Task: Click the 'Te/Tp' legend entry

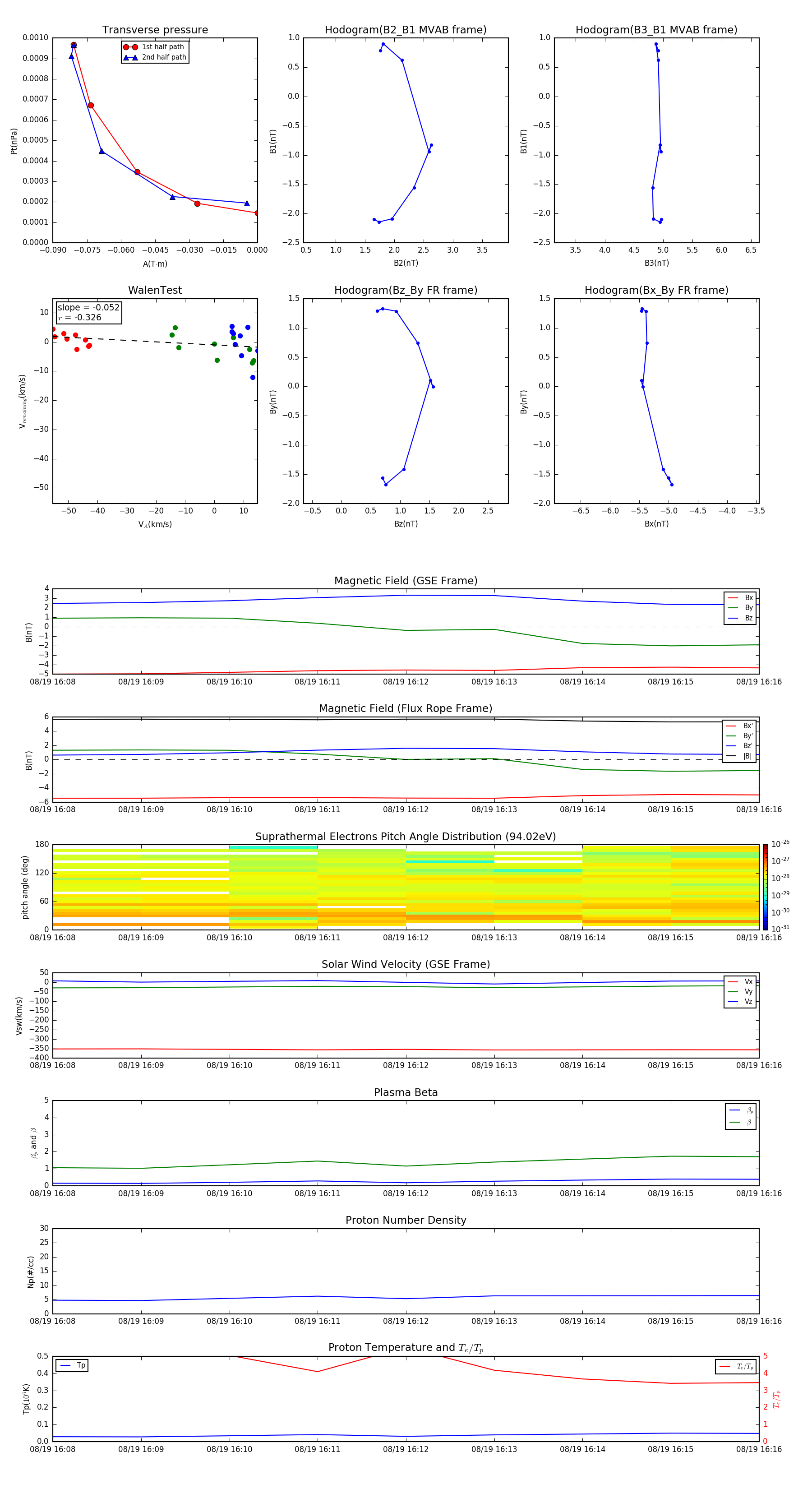Action: pos(736,1366)
